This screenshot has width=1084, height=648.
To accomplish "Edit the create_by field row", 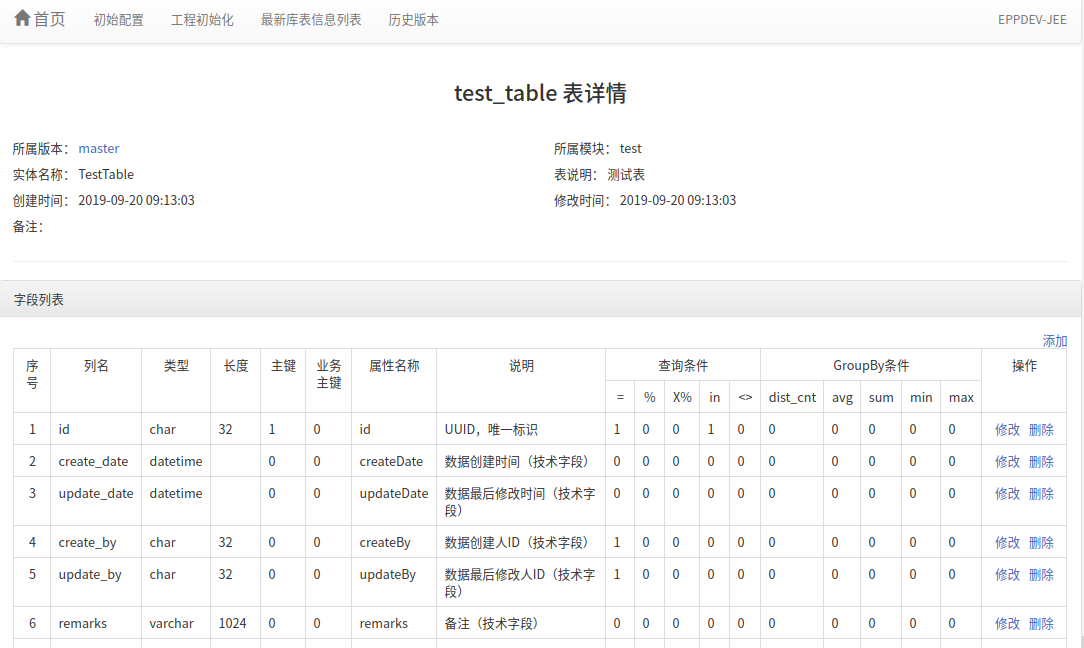I will pos(1007,543).
